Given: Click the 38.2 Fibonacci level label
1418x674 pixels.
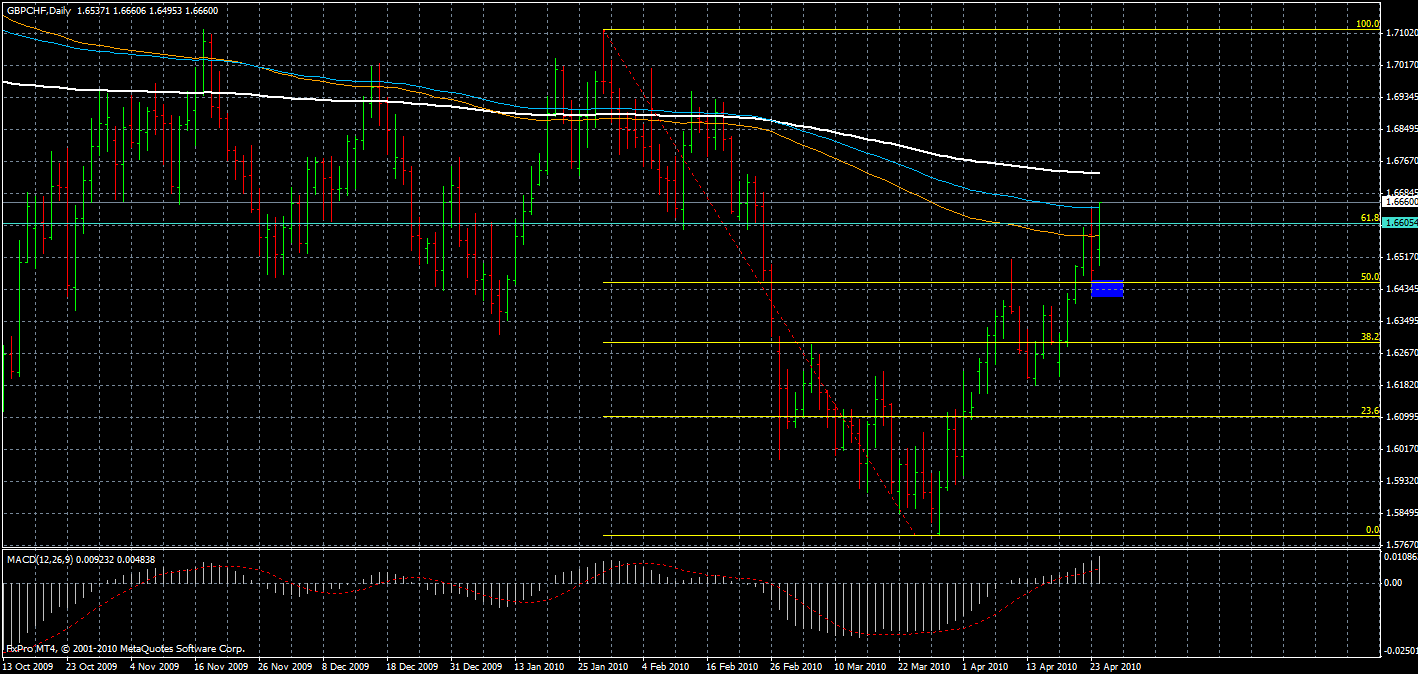Looking at the screenshot, I should pyautogui.click(x=1370, y=337).
